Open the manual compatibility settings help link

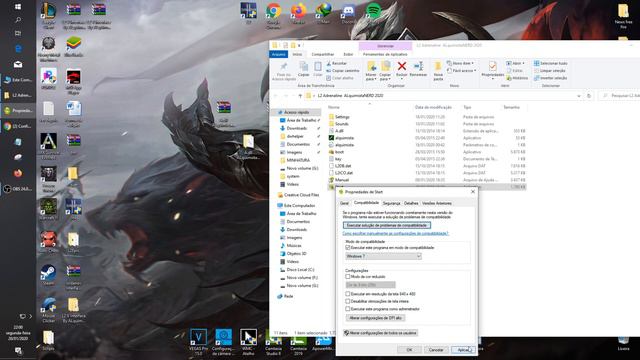coord(396,233)
